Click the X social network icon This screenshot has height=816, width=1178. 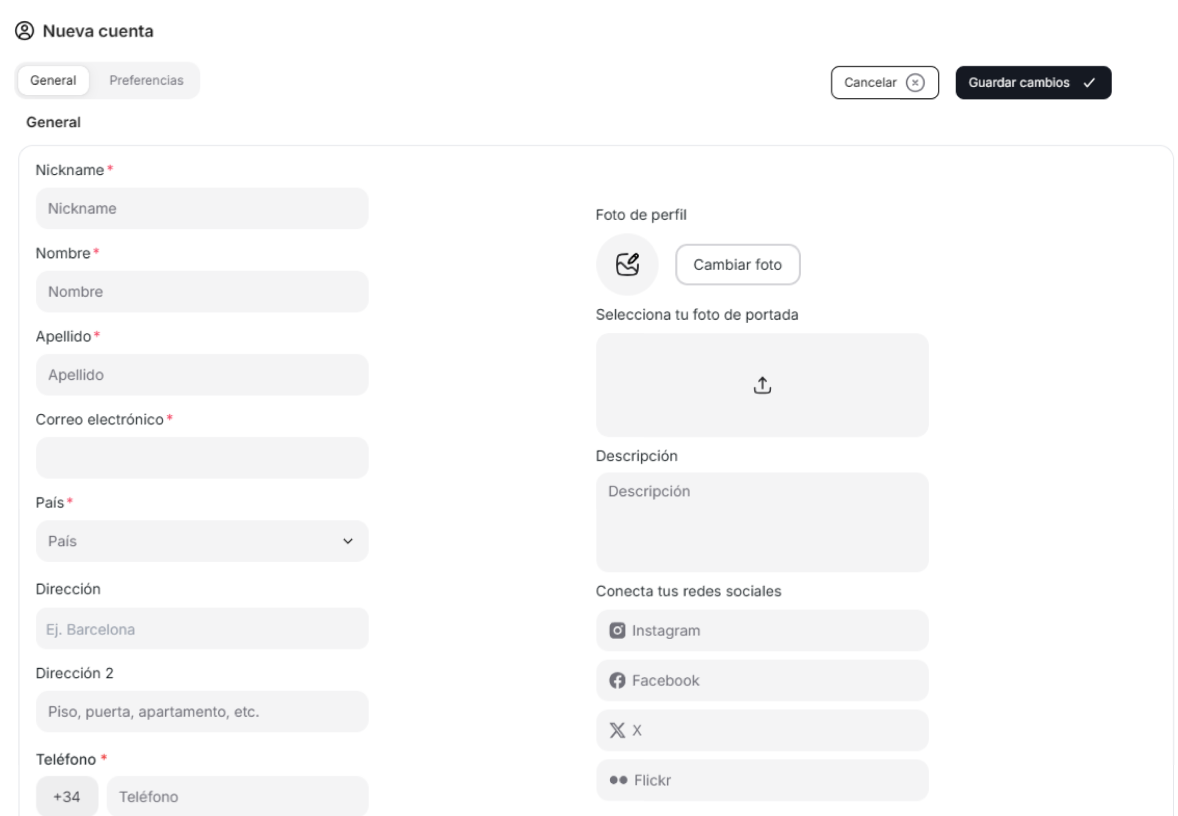coord(618,731)
